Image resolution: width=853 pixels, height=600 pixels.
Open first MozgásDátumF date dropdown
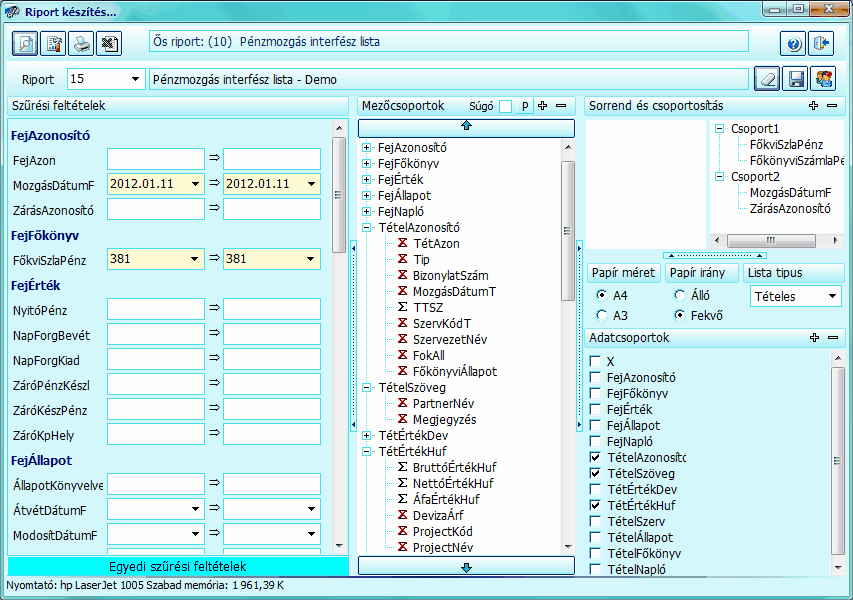pyautogui.click(x=195, y=184)
